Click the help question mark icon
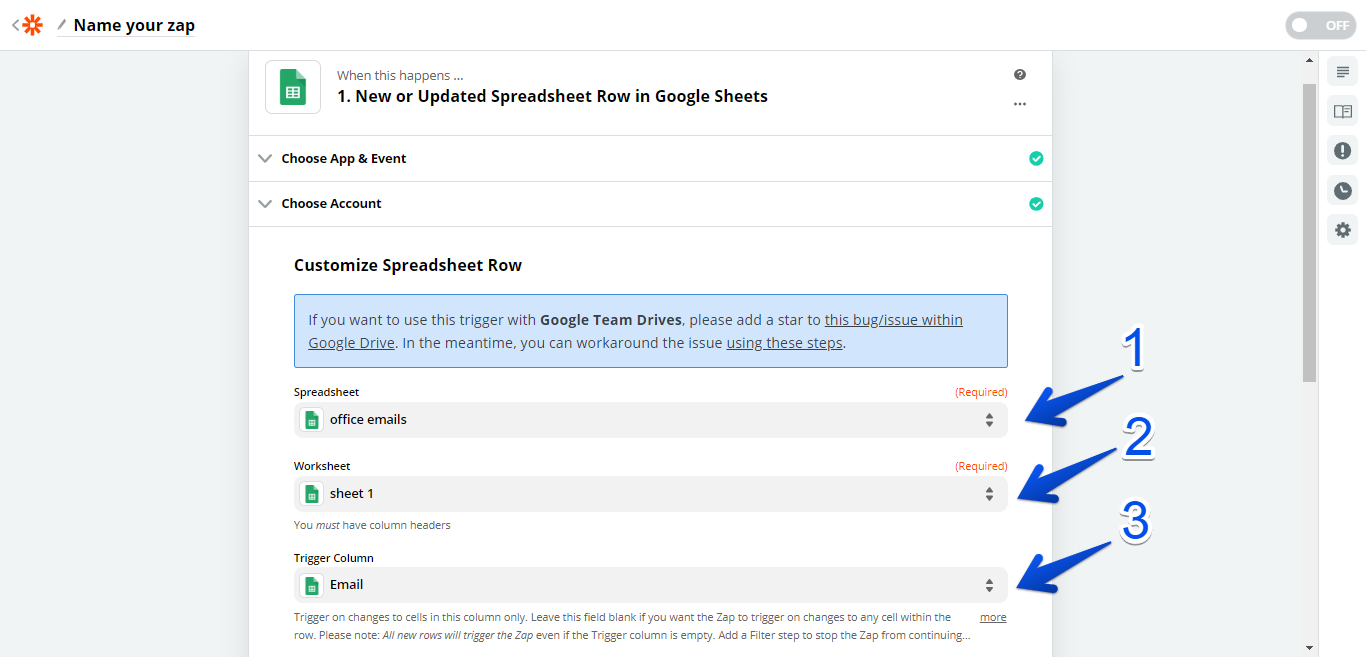 (x=1019, y=75)
